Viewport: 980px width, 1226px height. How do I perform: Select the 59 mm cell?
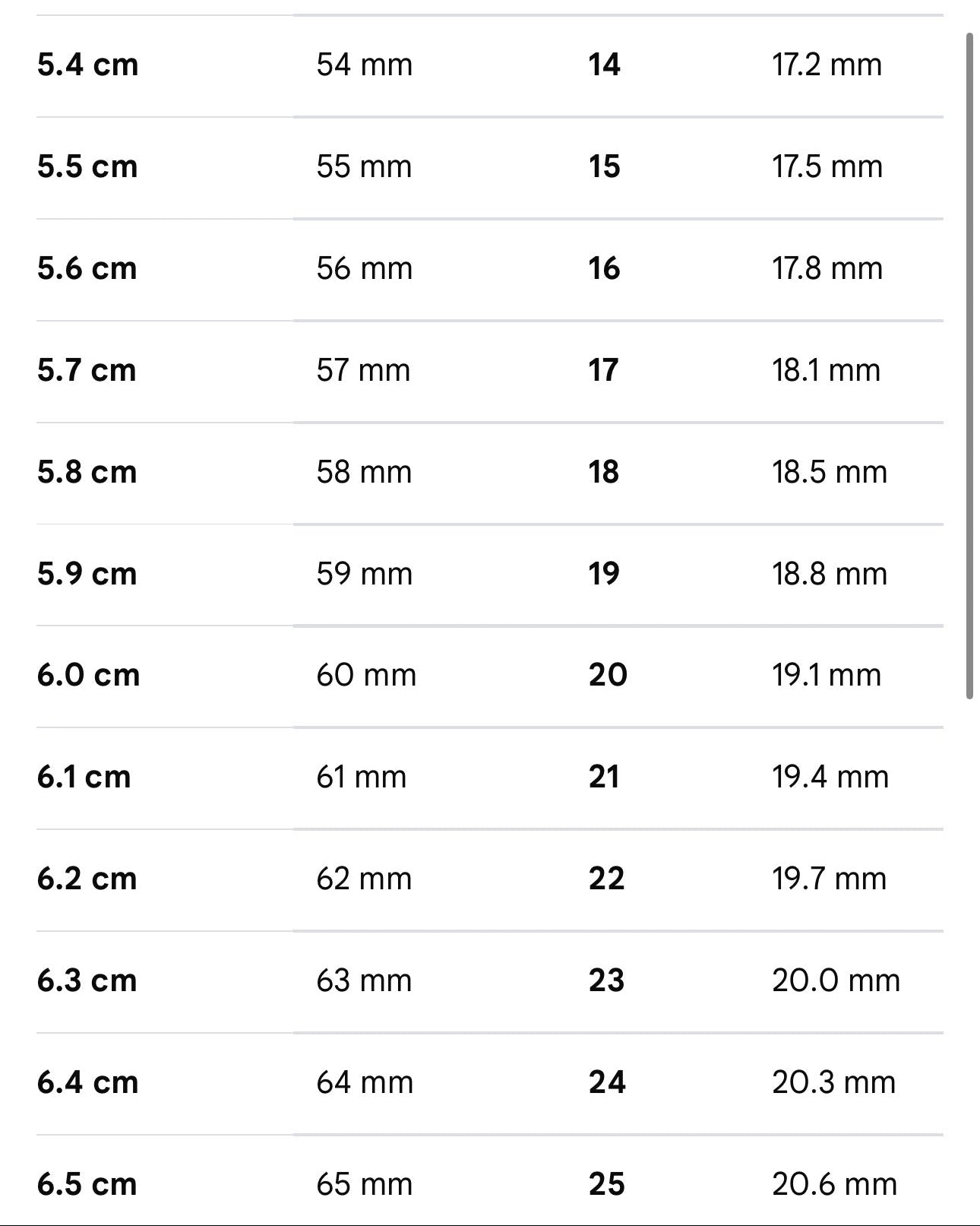tap(364, 574)
